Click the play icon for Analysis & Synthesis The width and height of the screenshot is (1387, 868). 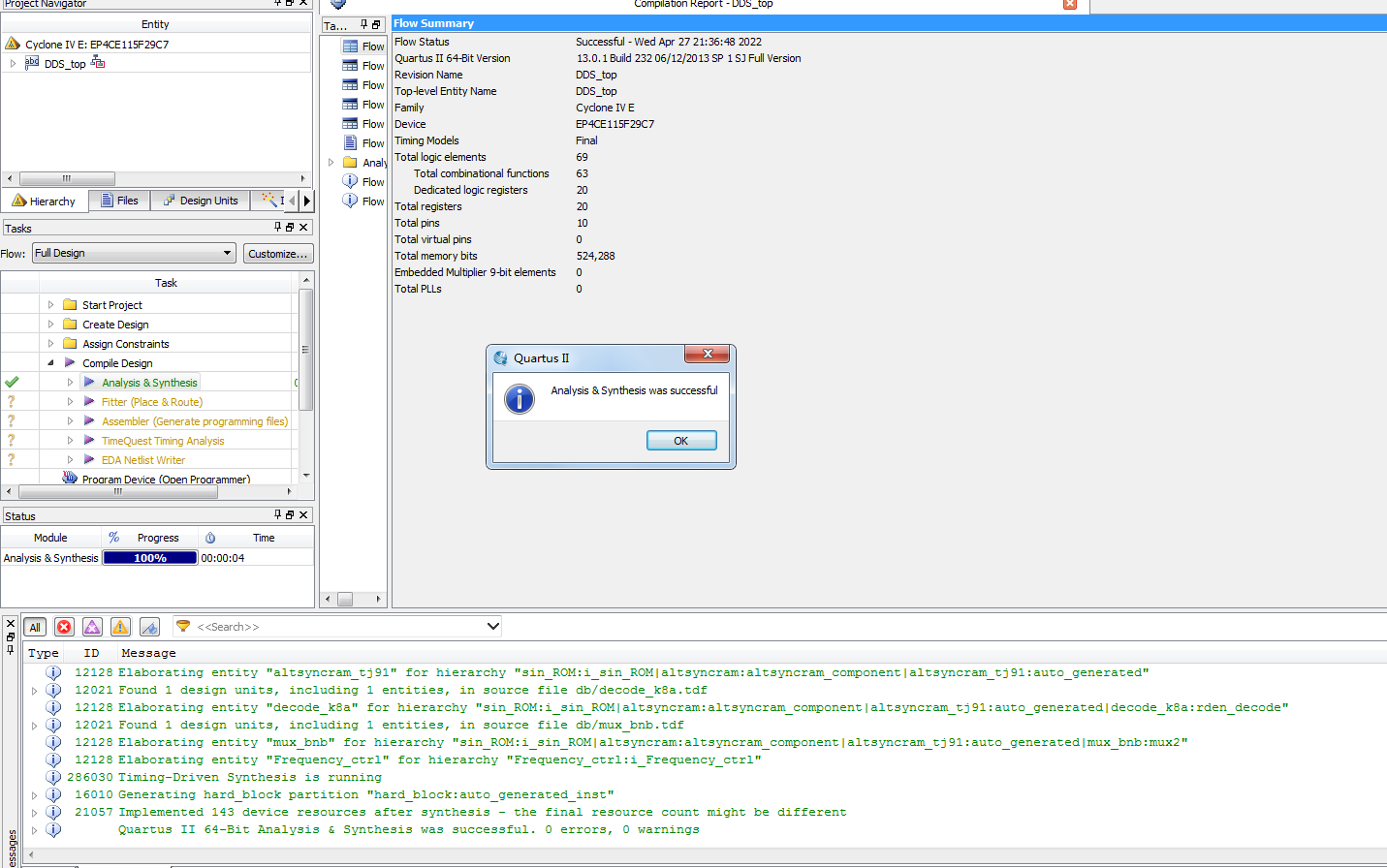[89, 382]
